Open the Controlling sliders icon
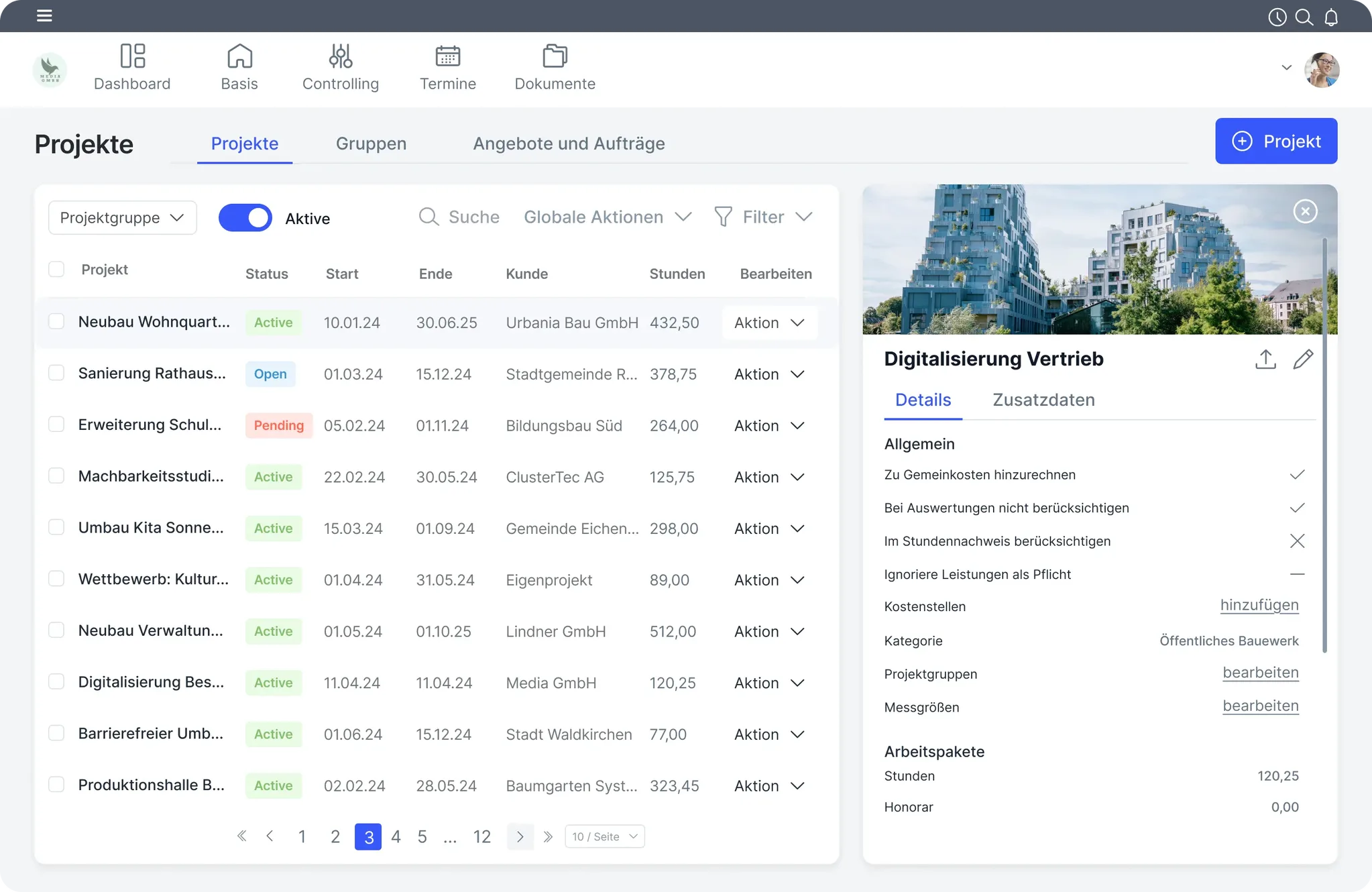This screenshot has height=892, width=1372. [x=340, y=56]
